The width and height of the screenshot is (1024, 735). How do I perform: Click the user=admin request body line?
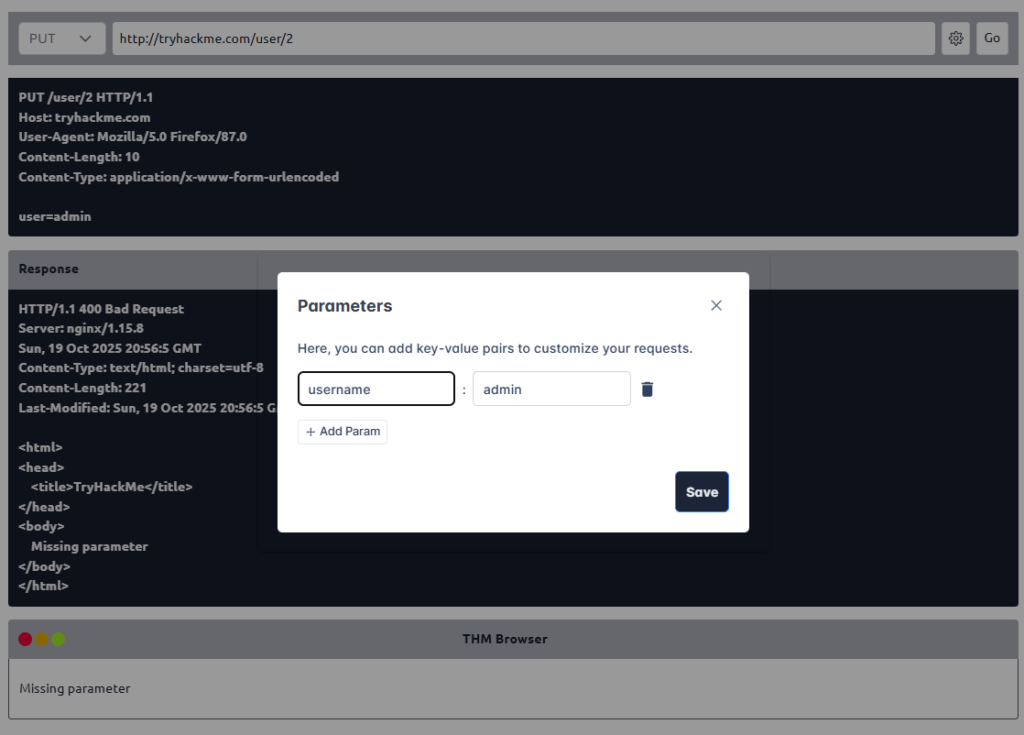[55, 216]
